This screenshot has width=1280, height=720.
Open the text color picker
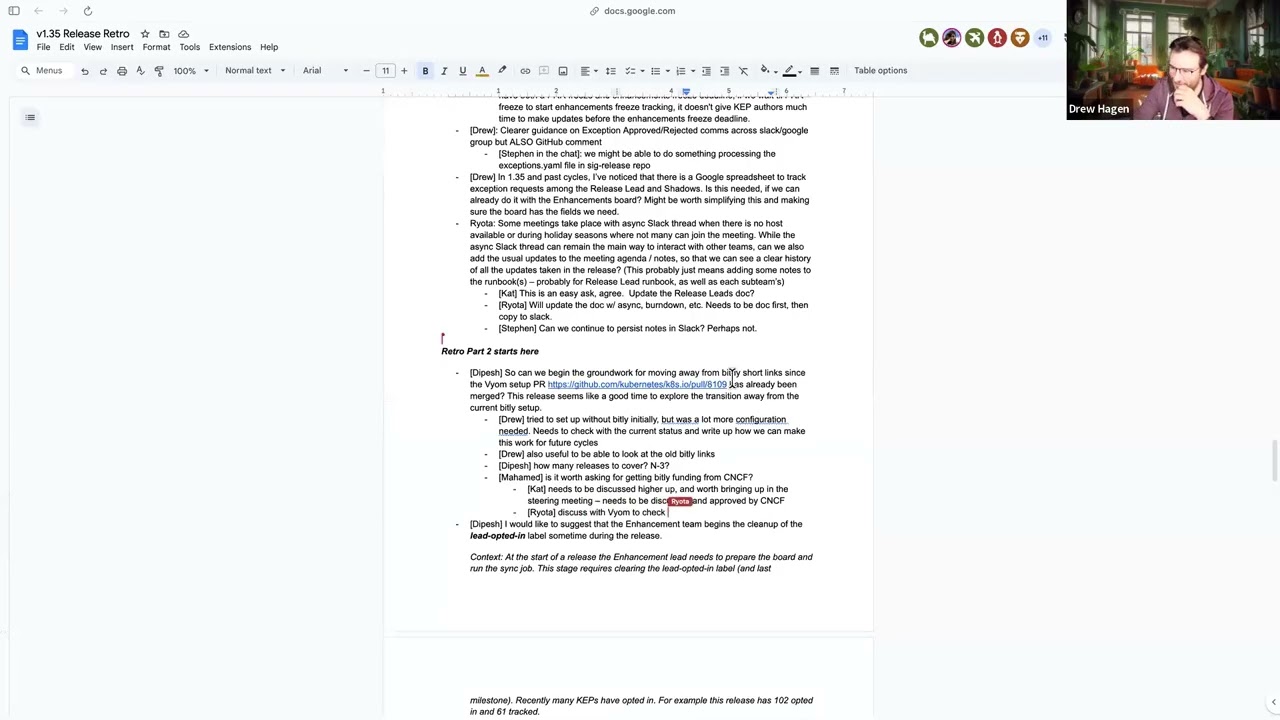click(x=482, y=71)
